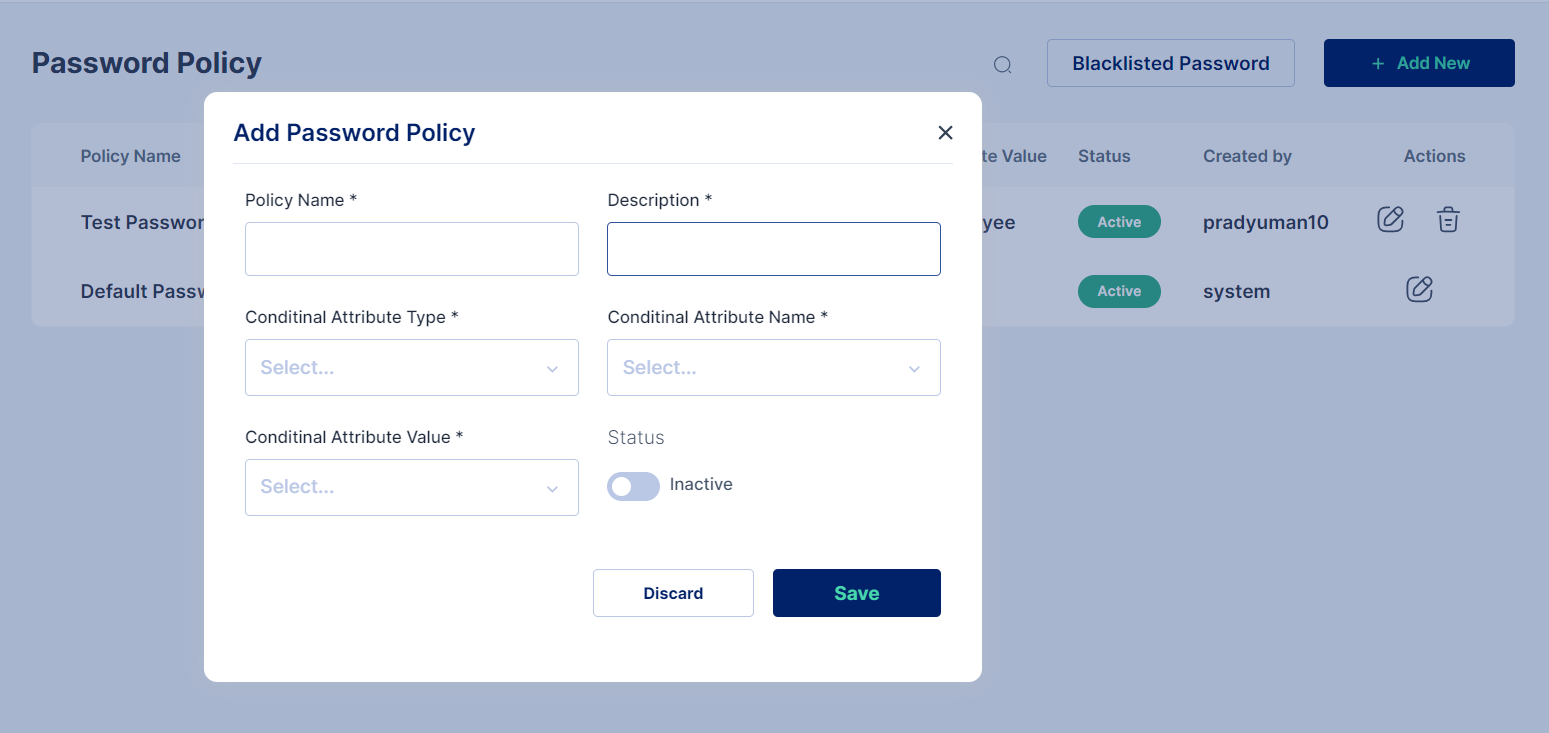
Task: Edit the pradyuman10 policy row
Action: pos(1390,220)
